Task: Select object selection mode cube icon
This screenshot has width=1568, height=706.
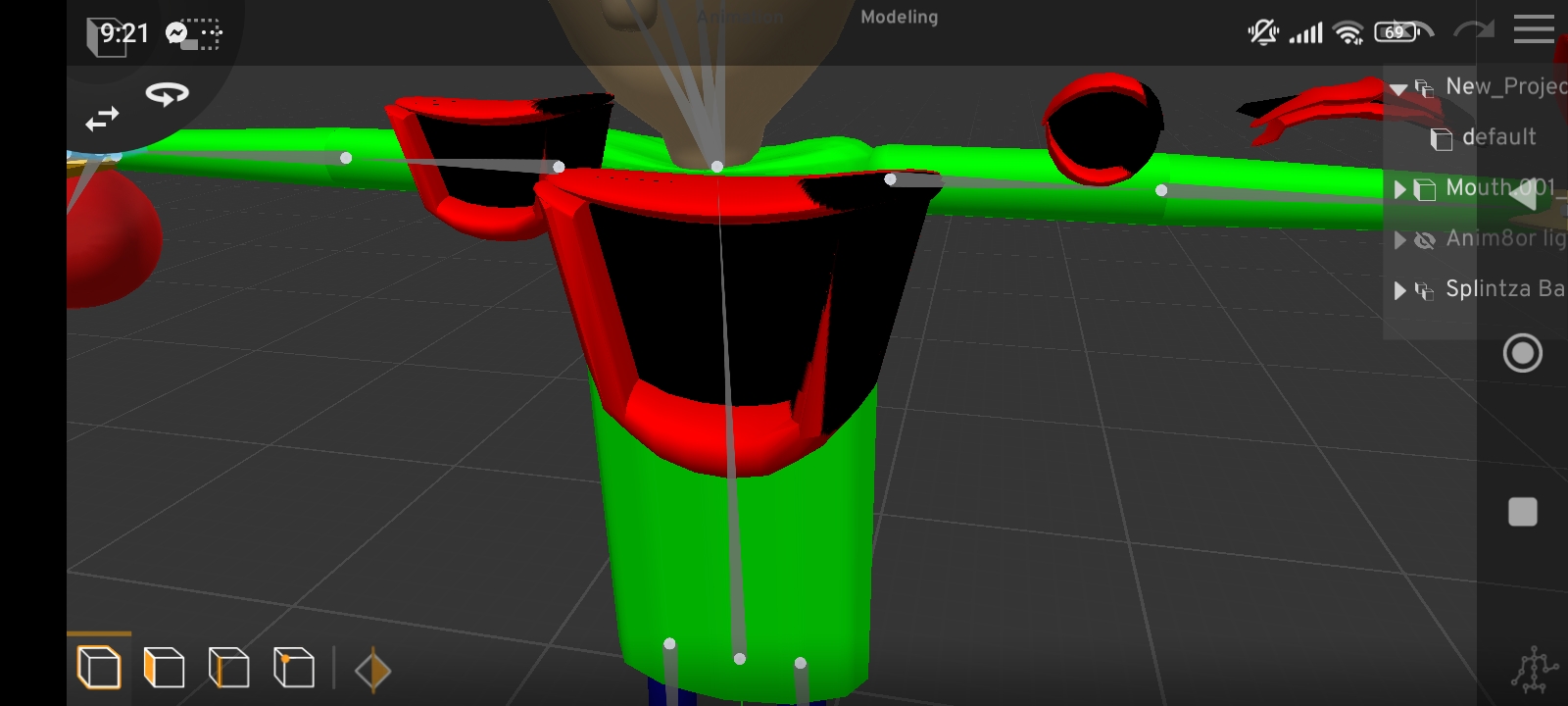Action: (x=99, y=669)
